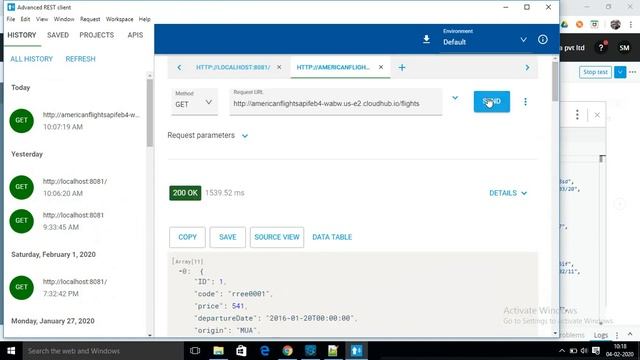Show hidden system tray icons

[562, 351]
